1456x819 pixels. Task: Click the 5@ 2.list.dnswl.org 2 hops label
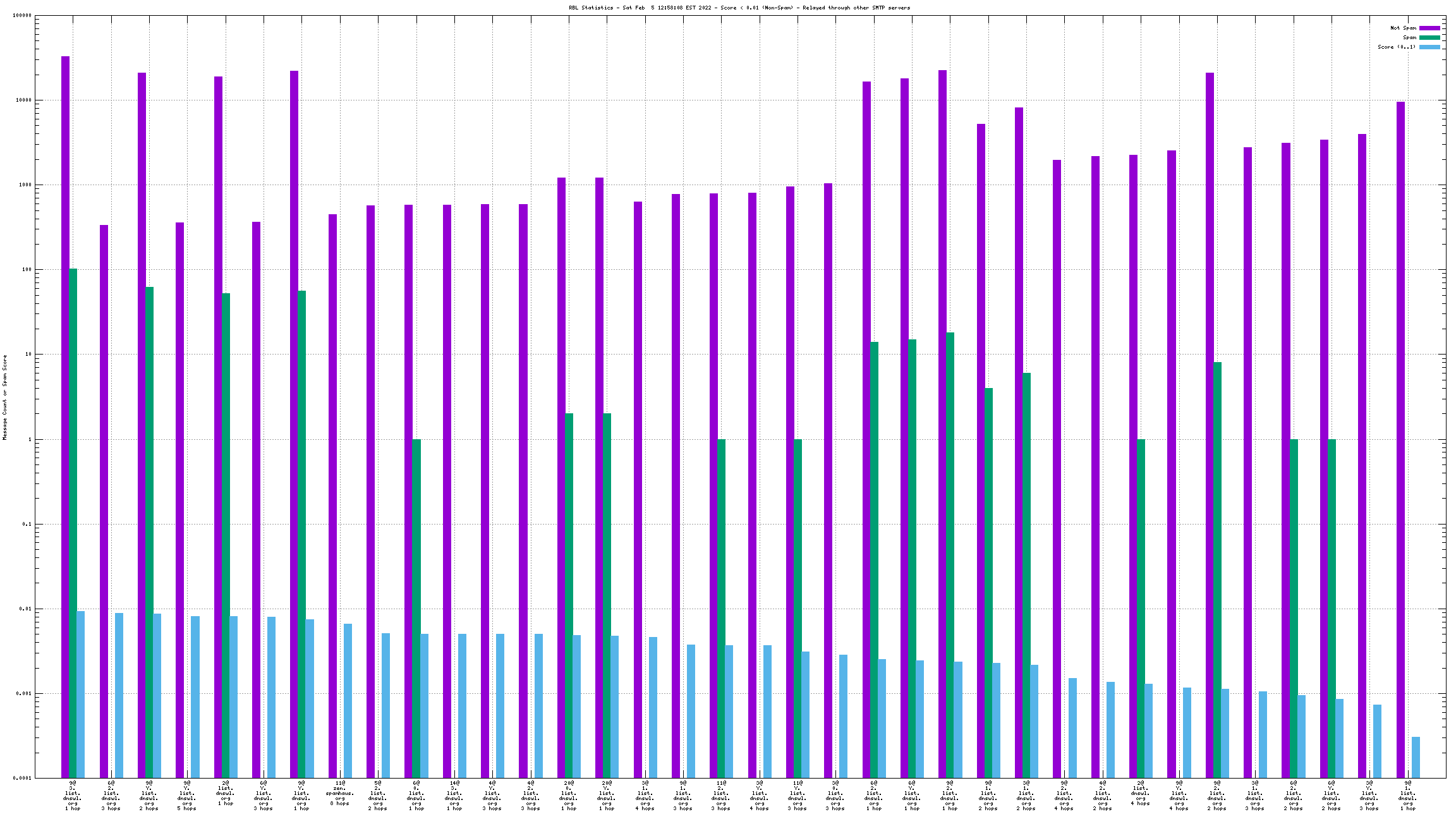(378, 796)
